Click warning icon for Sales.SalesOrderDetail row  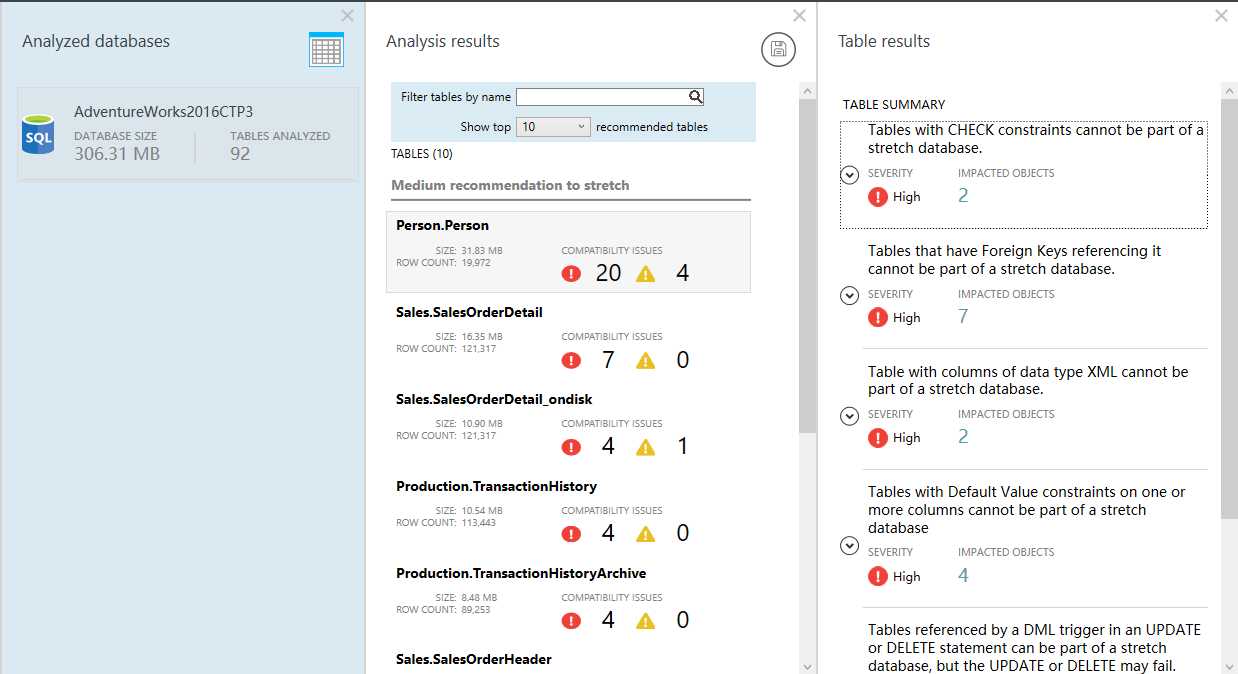pyautogui.click(x=646, y=360)
